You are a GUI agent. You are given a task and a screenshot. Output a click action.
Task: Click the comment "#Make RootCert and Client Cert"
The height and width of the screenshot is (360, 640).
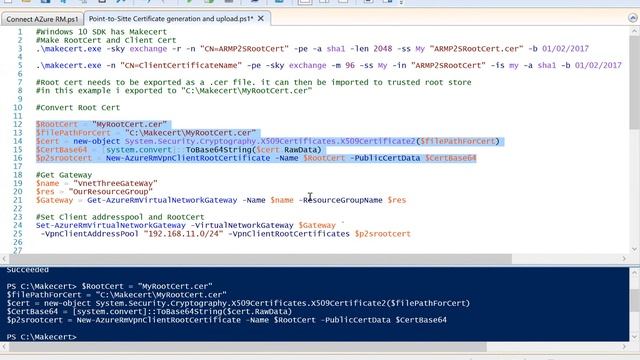pos(106,40)
